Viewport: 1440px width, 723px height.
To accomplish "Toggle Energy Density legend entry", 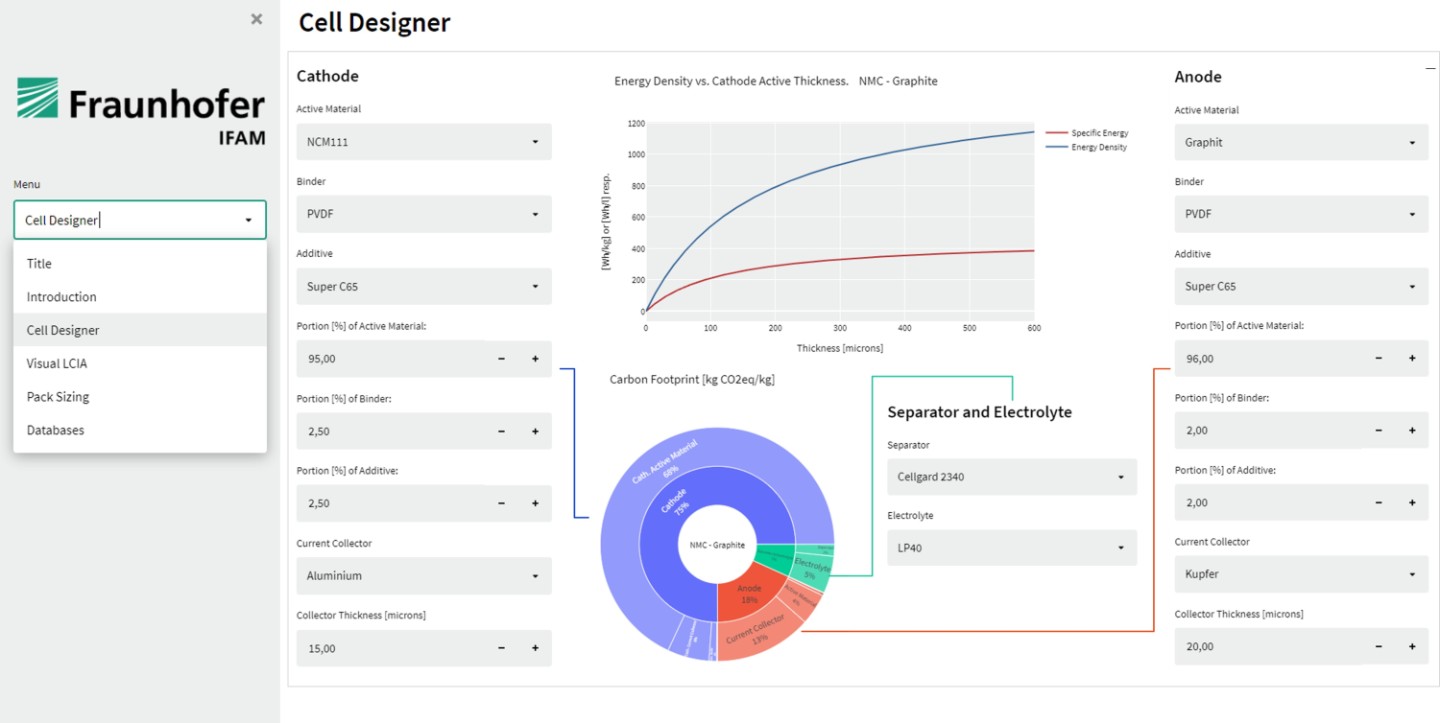I will coord(1086,147).
